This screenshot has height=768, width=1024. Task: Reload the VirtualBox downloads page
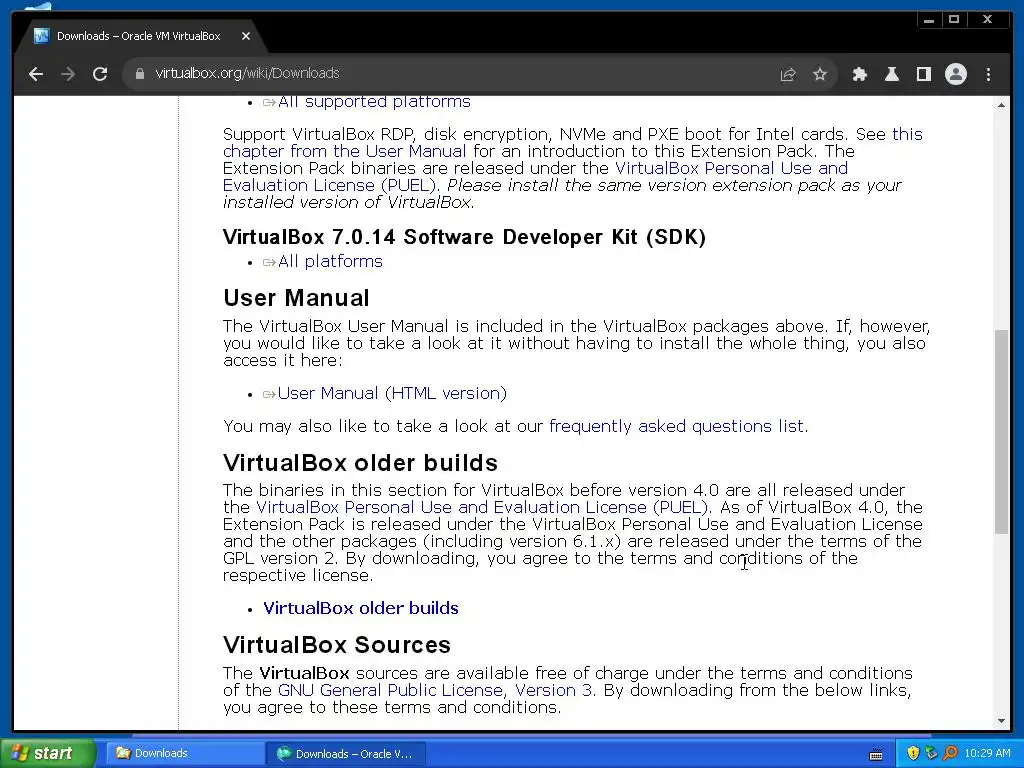[100, 74]
